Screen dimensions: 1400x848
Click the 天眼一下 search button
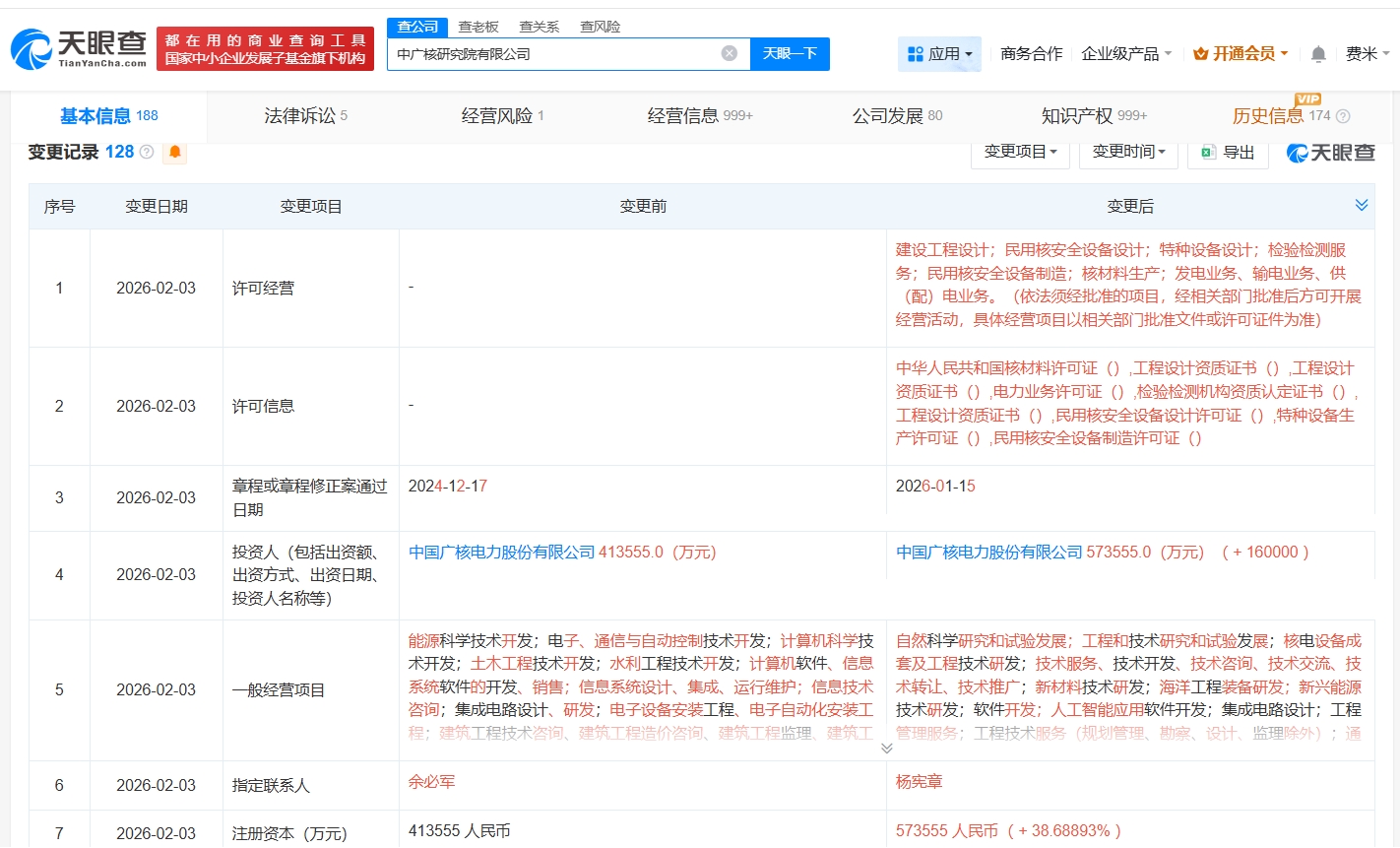tap(791, 54)
